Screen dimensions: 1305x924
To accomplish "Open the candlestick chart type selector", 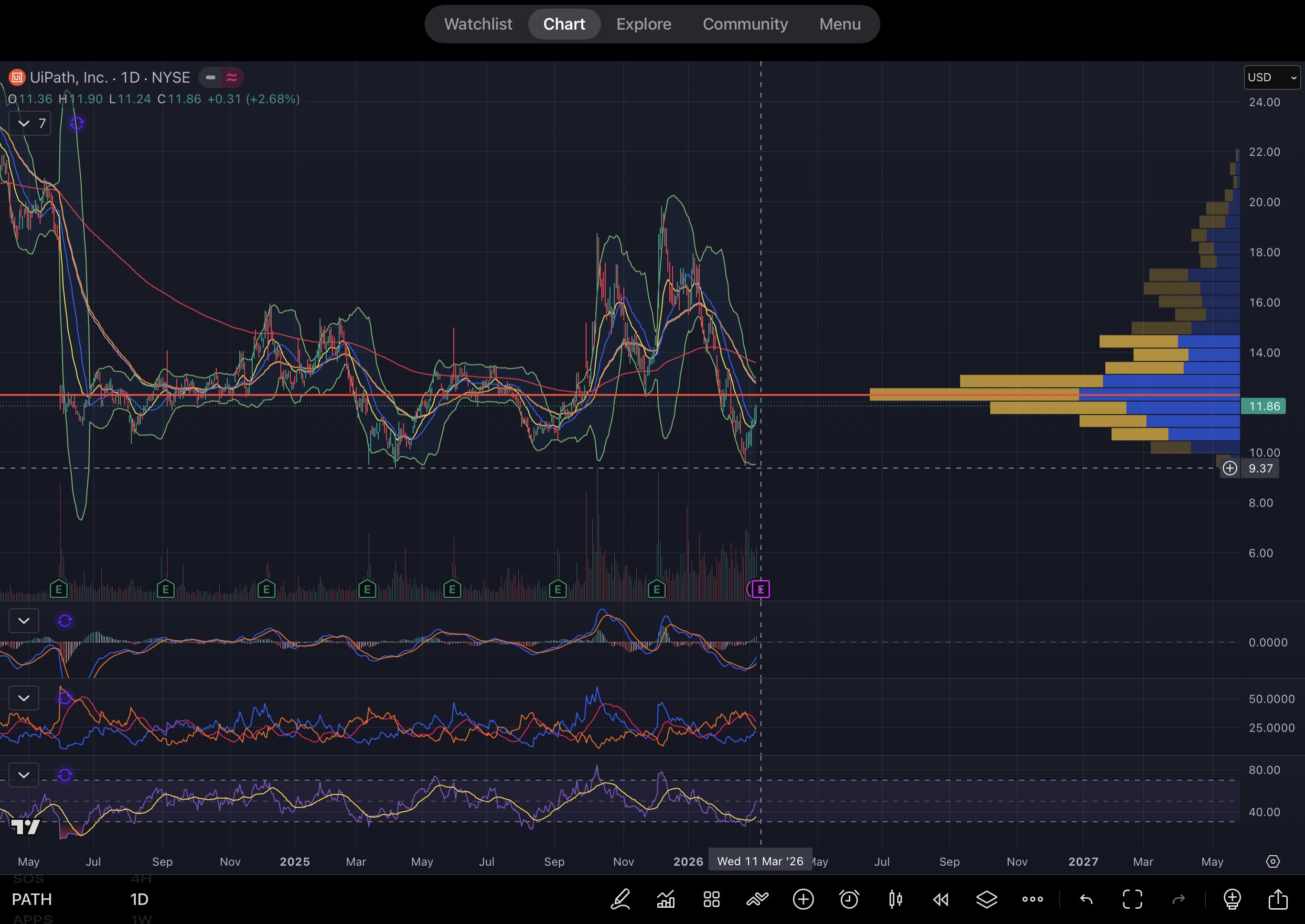I will pyautogui.click(x=895, y=899).
